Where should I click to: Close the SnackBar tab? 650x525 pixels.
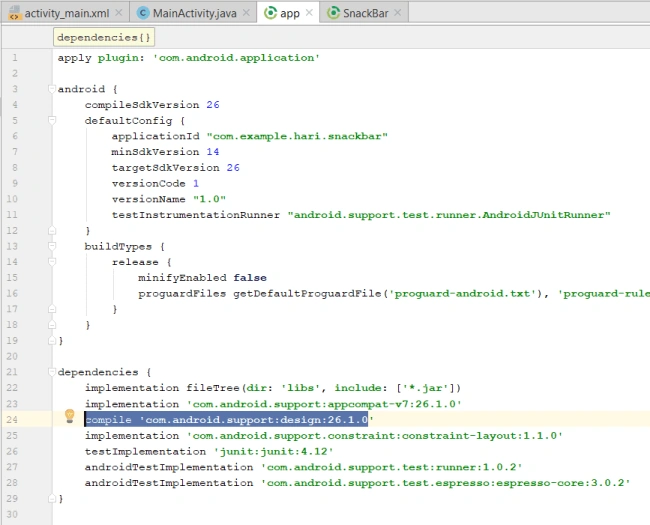(x=398, y=13)
